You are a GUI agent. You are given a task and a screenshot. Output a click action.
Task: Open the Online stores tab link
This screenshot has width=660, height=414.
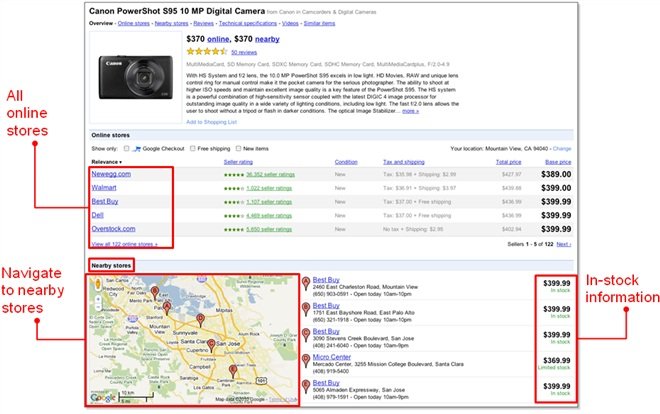pos(133,23)
